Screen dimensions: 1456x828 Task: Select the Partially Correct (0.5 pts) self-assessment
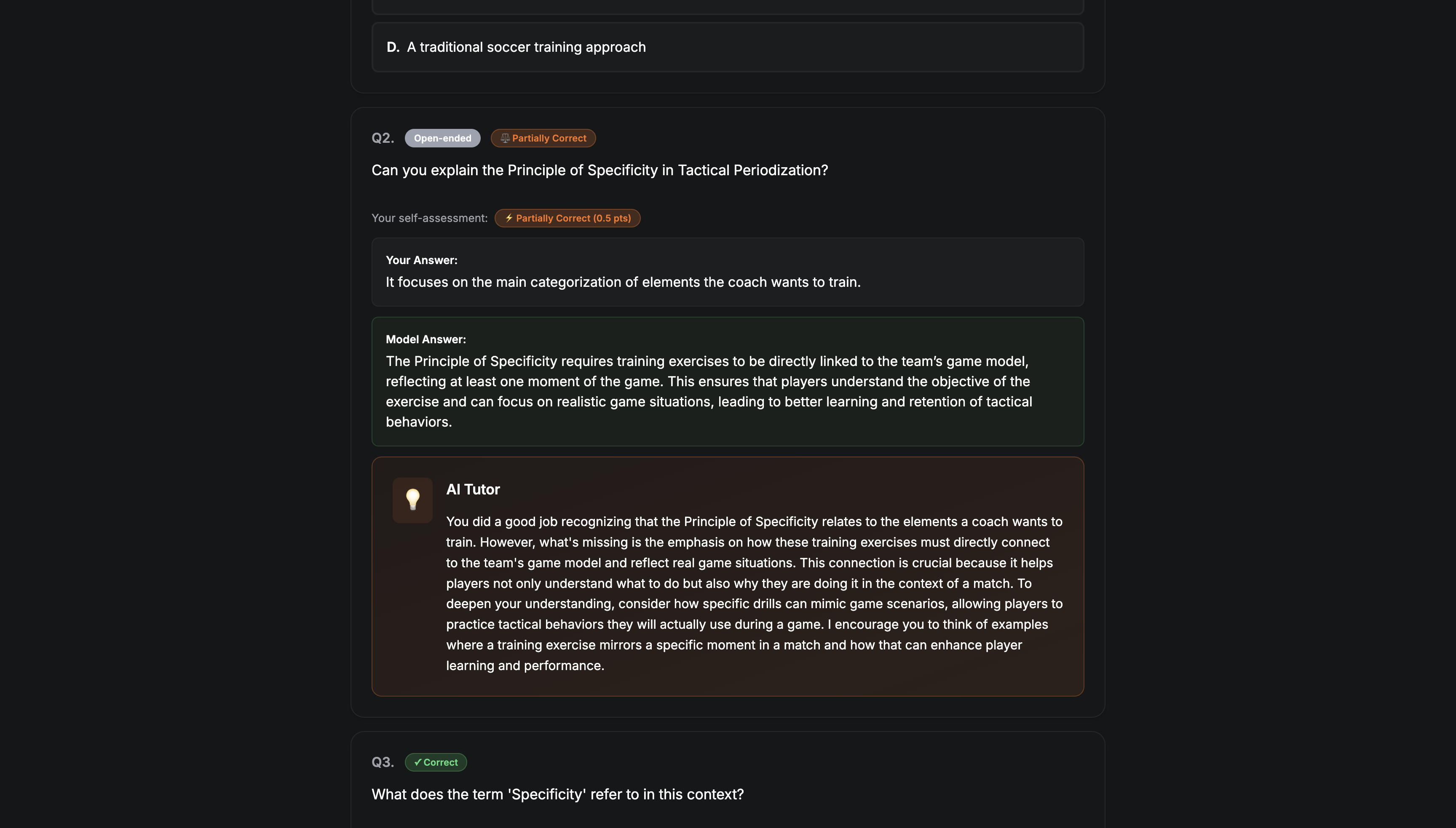click(567, 218)
